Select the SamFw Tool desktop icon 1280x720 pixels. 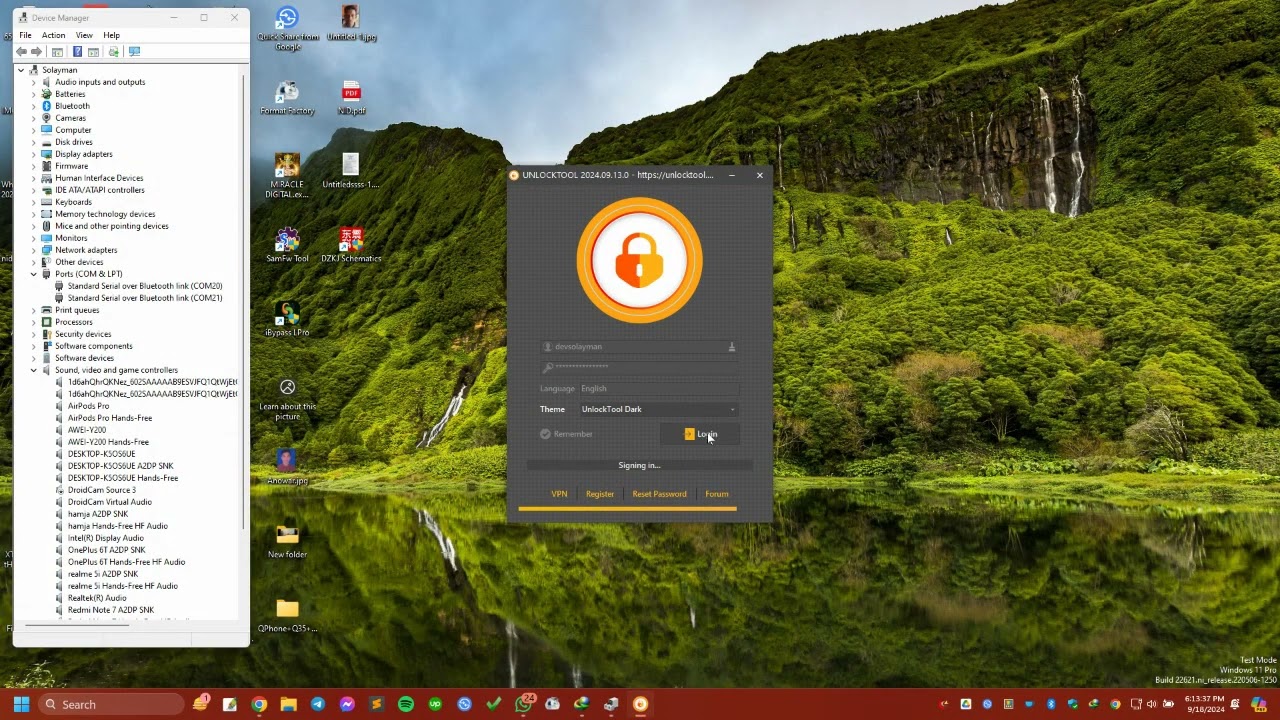[287, 245]
